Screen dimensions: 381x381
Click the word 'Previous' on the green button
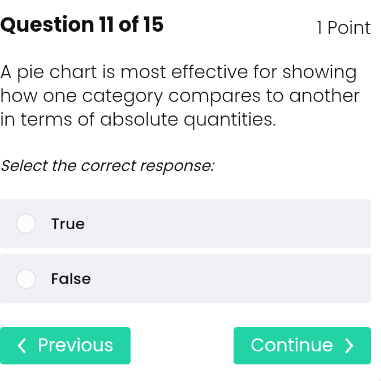76,345
